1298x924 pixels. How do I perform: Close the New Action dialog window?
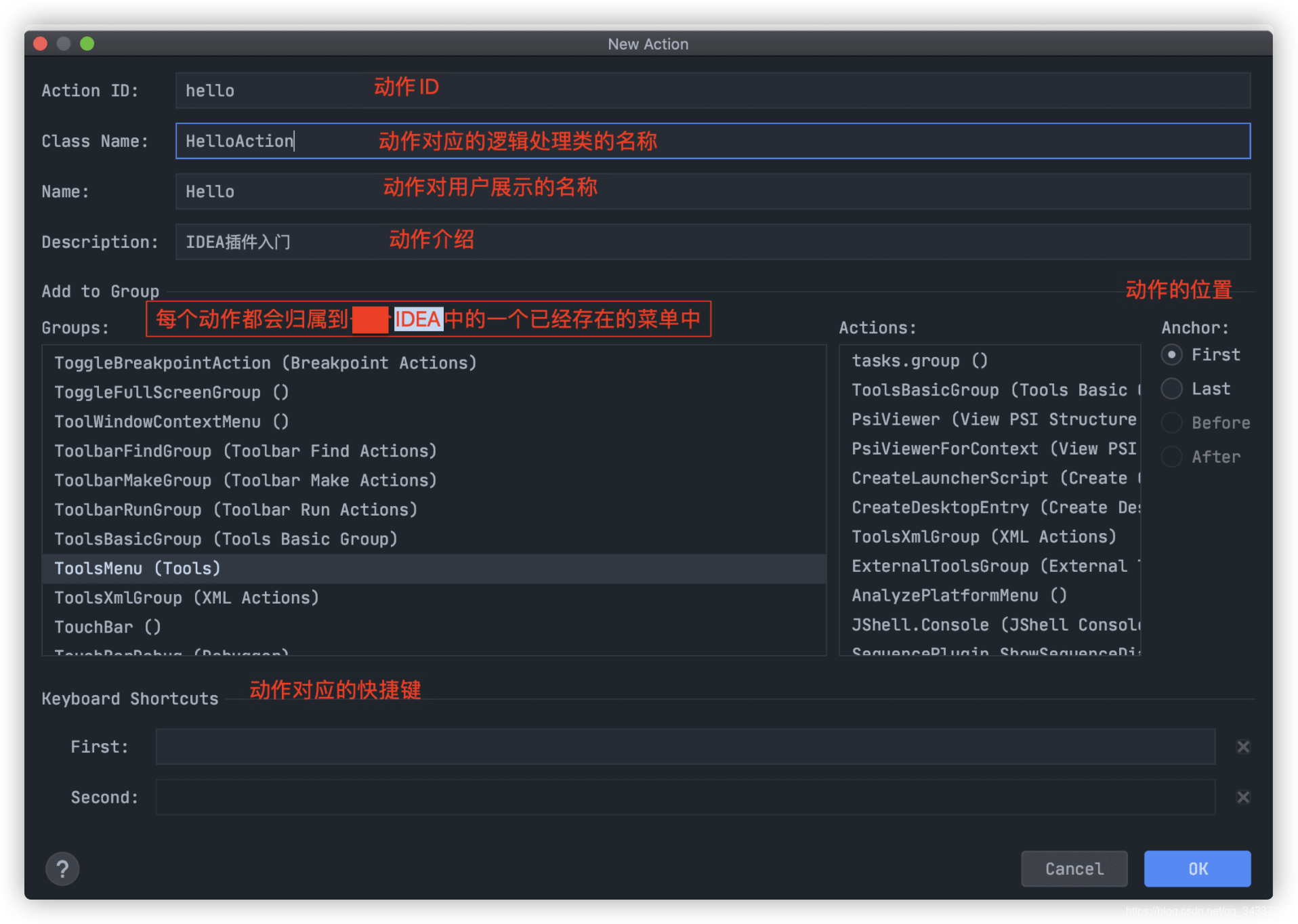40,44
